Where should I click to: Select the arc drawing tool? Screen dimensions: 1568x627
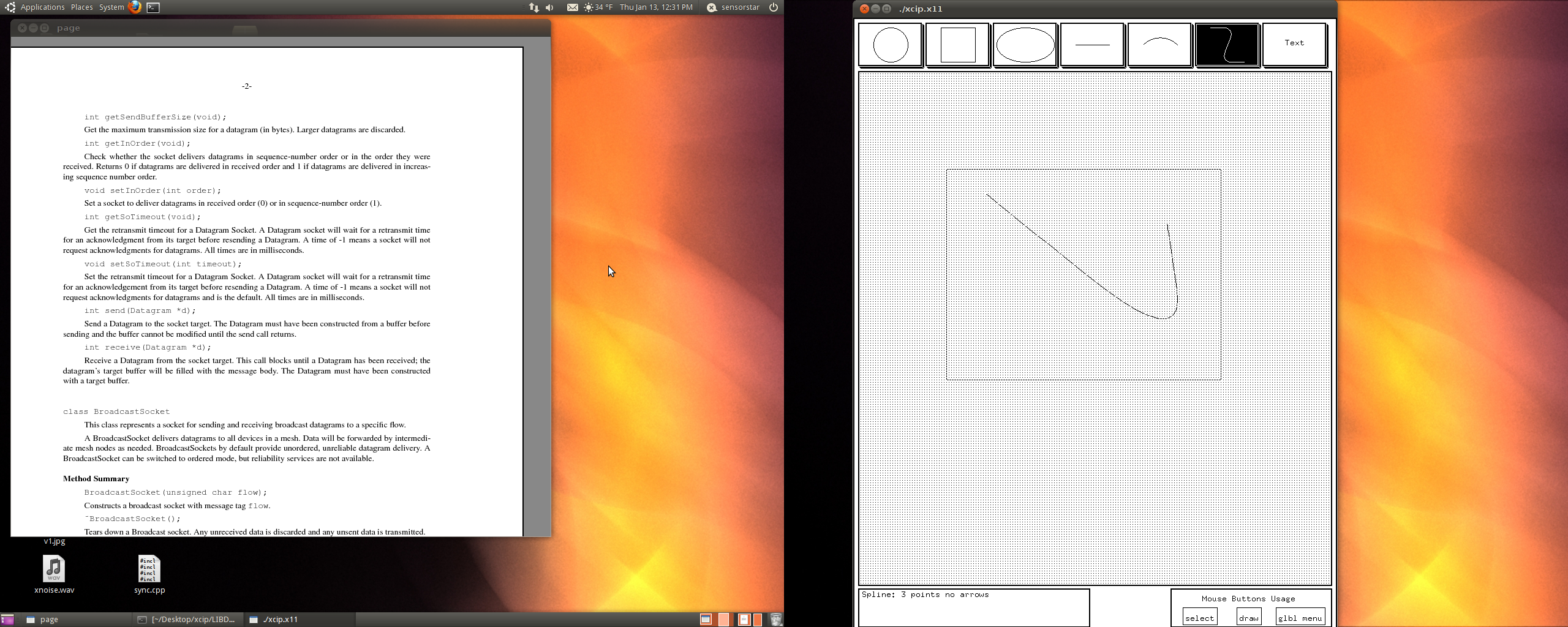click(x=1159, y=45)
